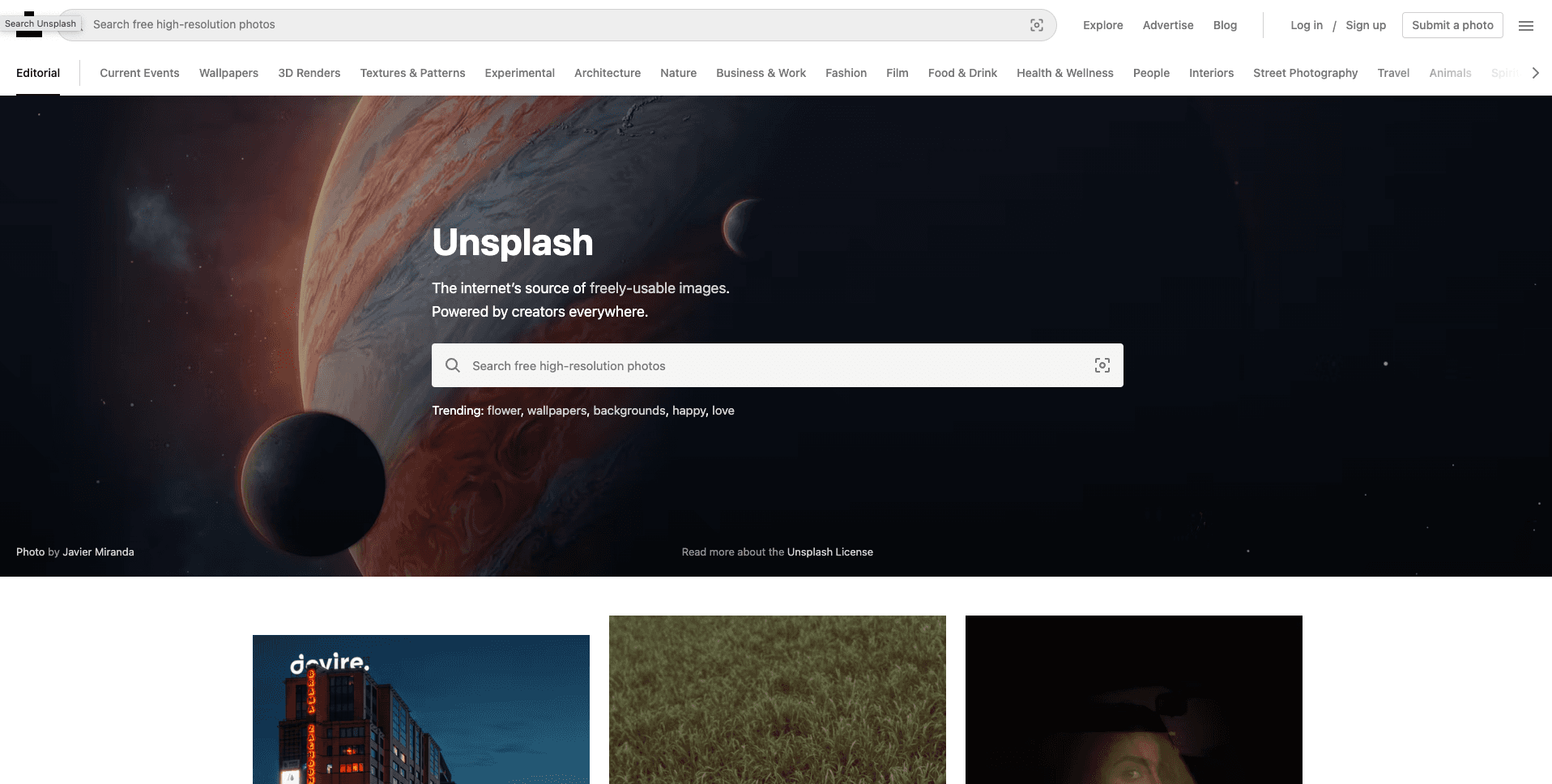Image resolution: width=1552 pixels, height=784 pixels.
Task: Click the Advertise link
Action: click(1167, 25)
